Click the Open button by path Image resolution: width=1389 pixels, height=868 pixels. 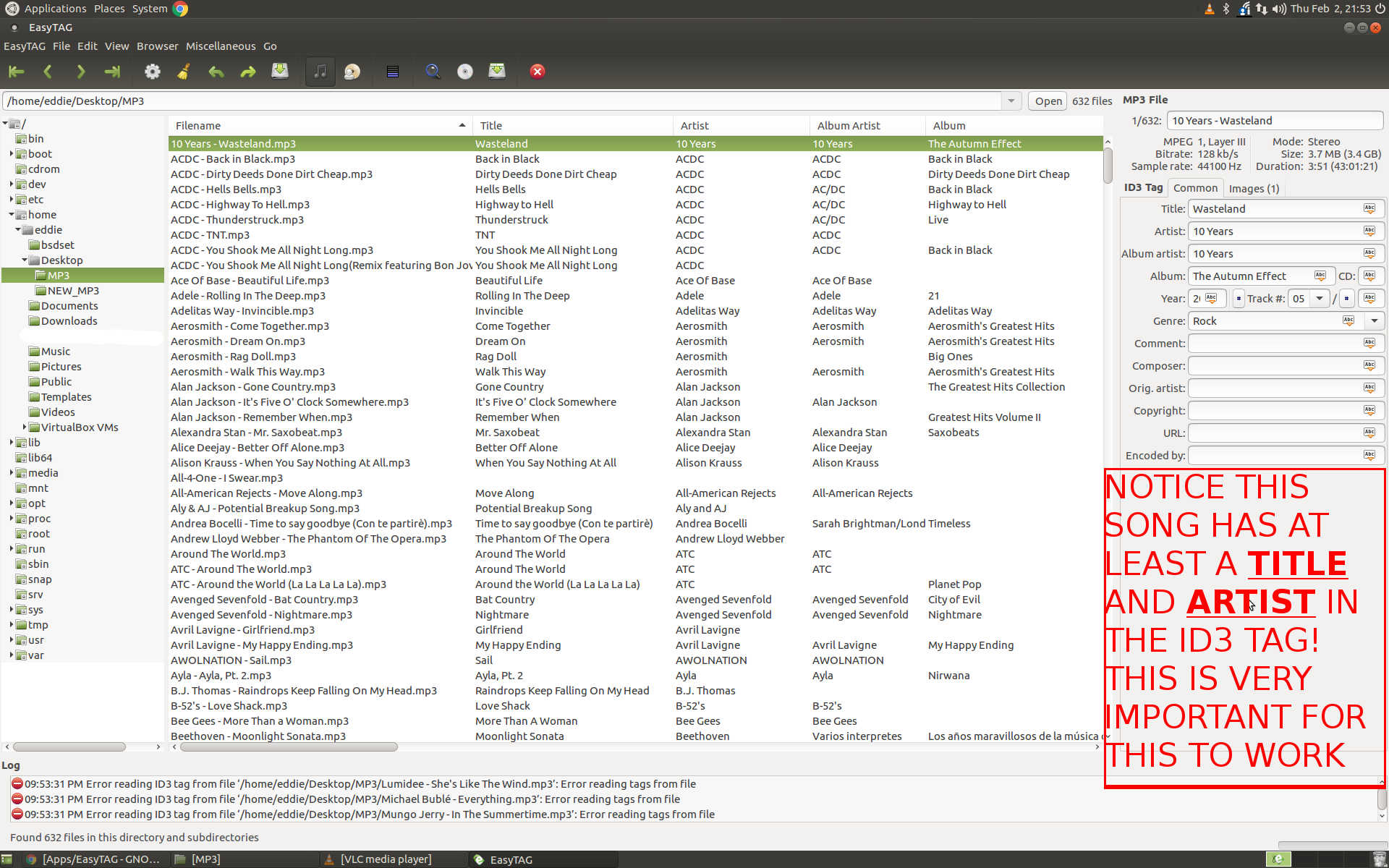point(1048,101)
